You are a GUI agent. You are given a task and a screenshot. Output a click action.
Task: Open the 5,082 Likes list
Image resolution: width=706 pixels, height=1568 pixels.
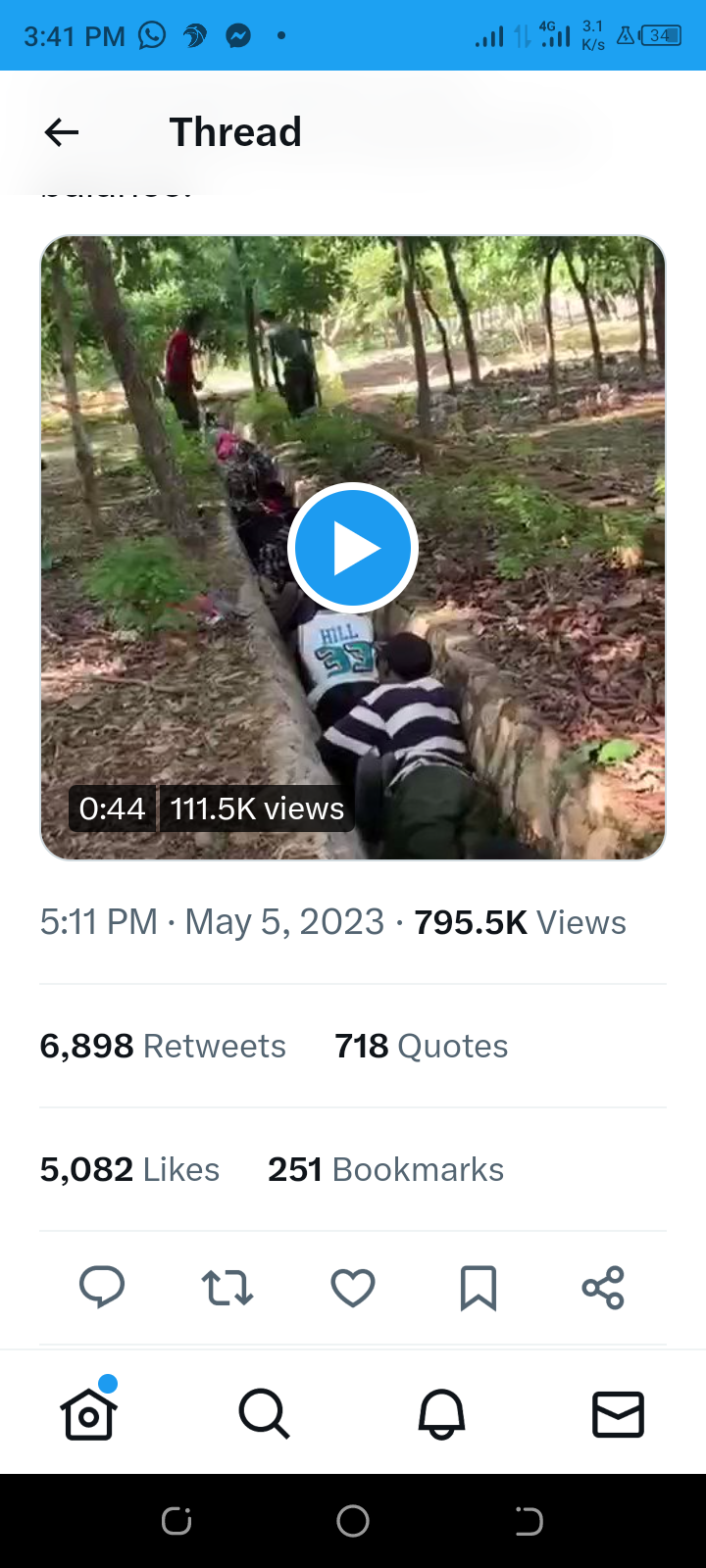129,1169
